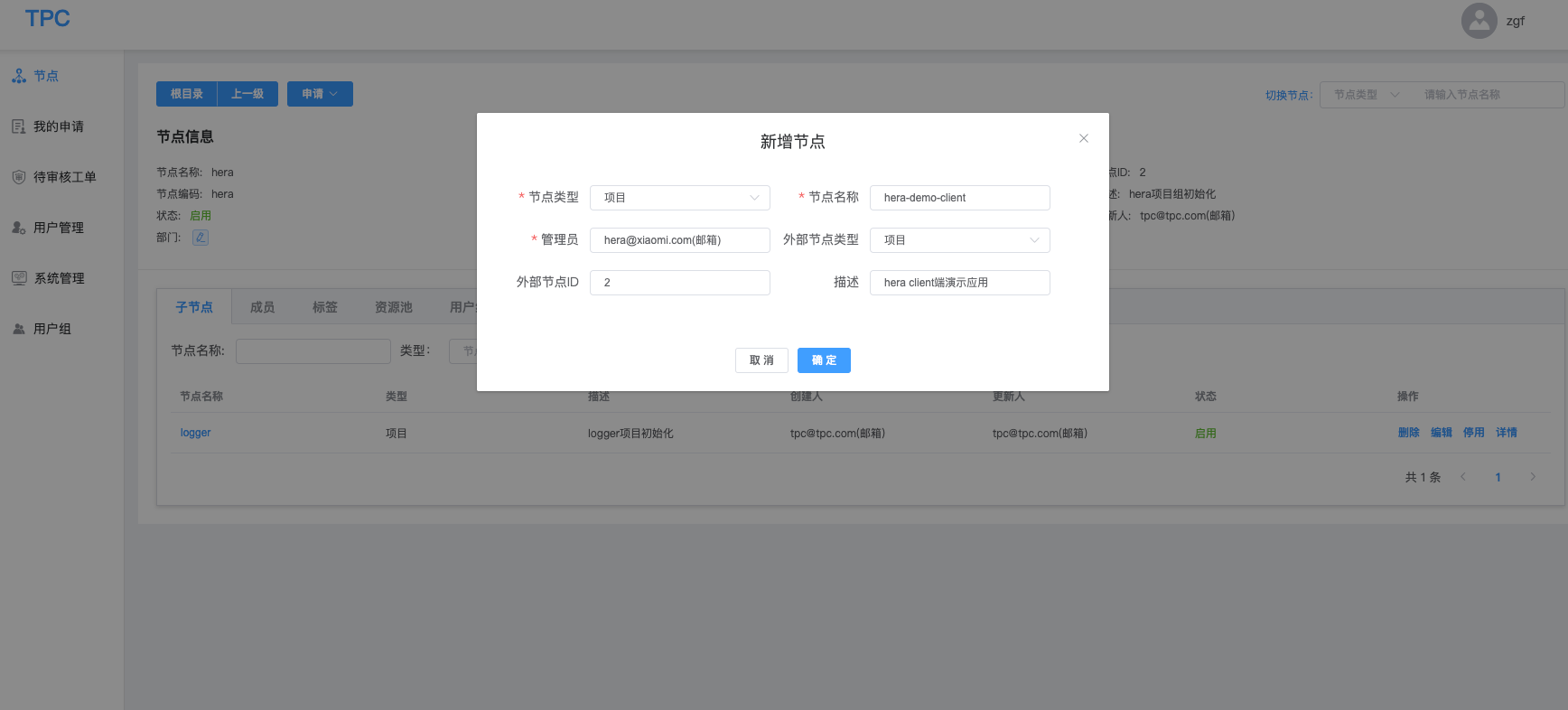Click the 请输入节点名称 search field
Screen dimensions: 1568x710
coord(1488,95)
